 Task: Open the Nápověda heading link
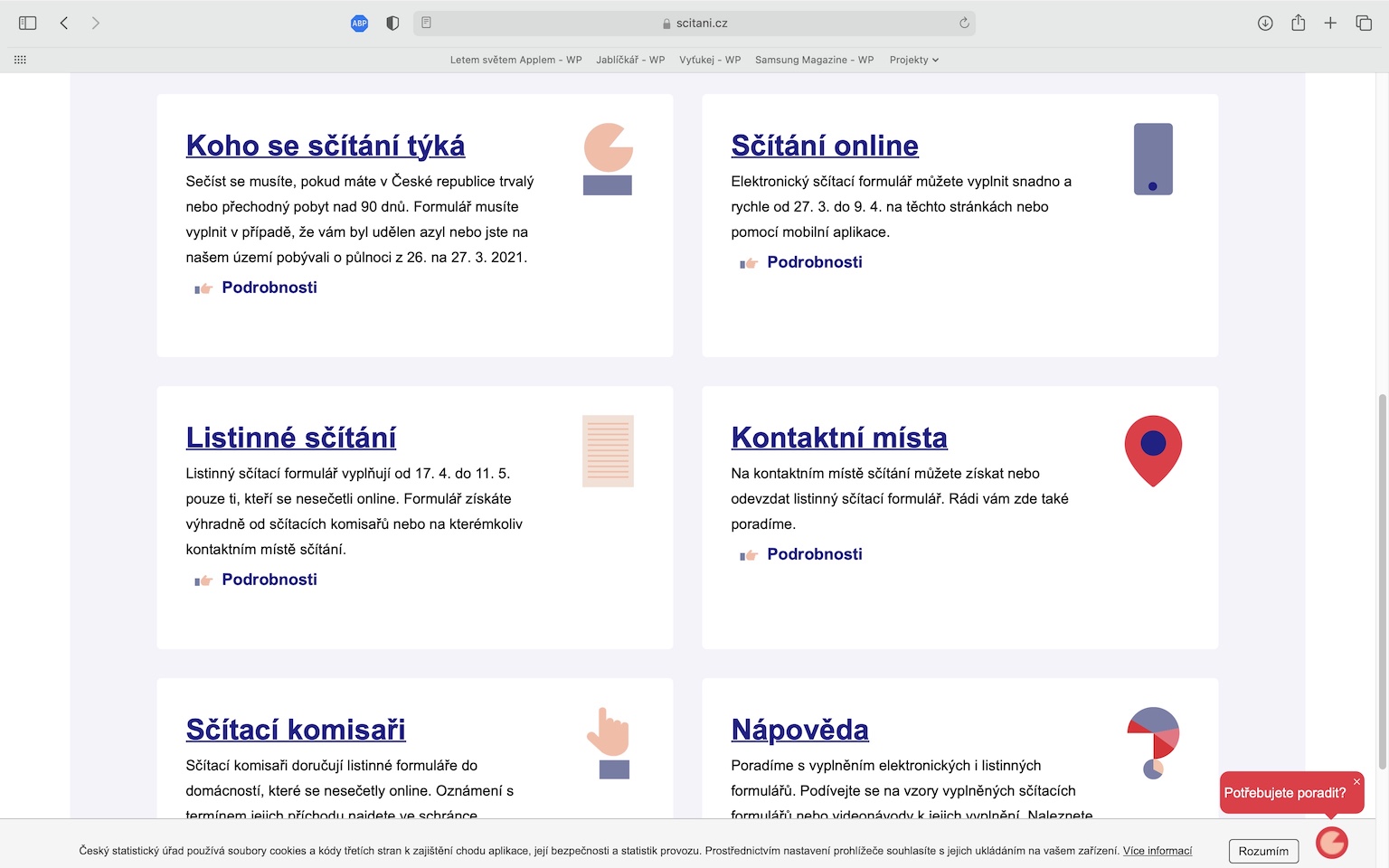click(x=800, y=730)
